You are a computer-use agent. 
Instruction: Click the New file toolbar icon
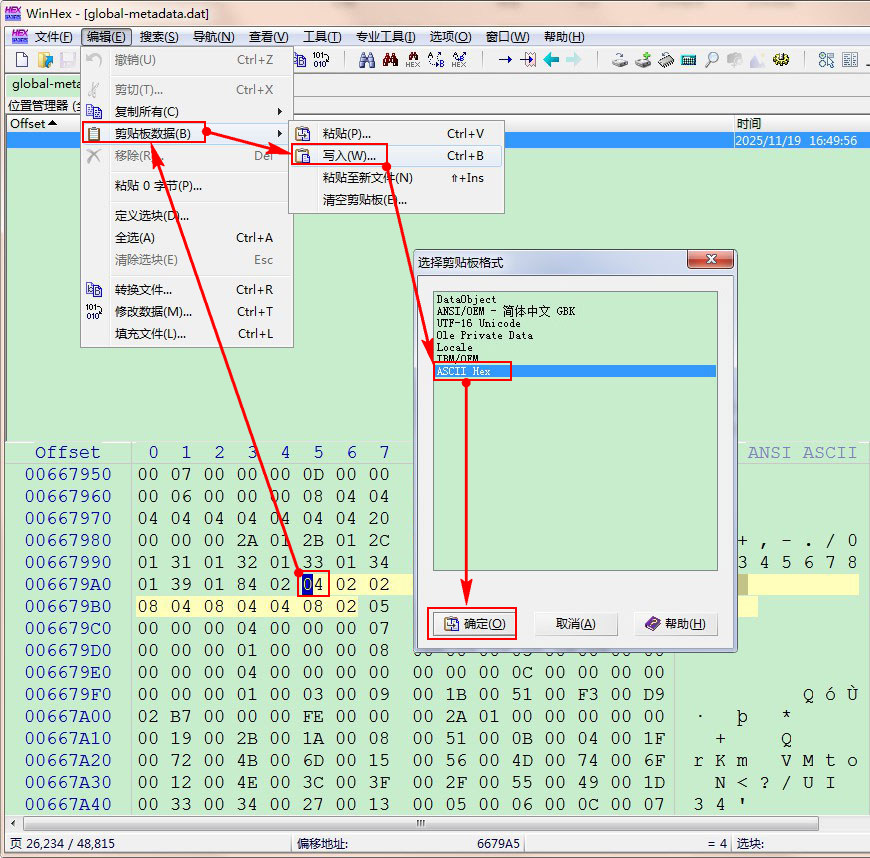coord(21,60)
